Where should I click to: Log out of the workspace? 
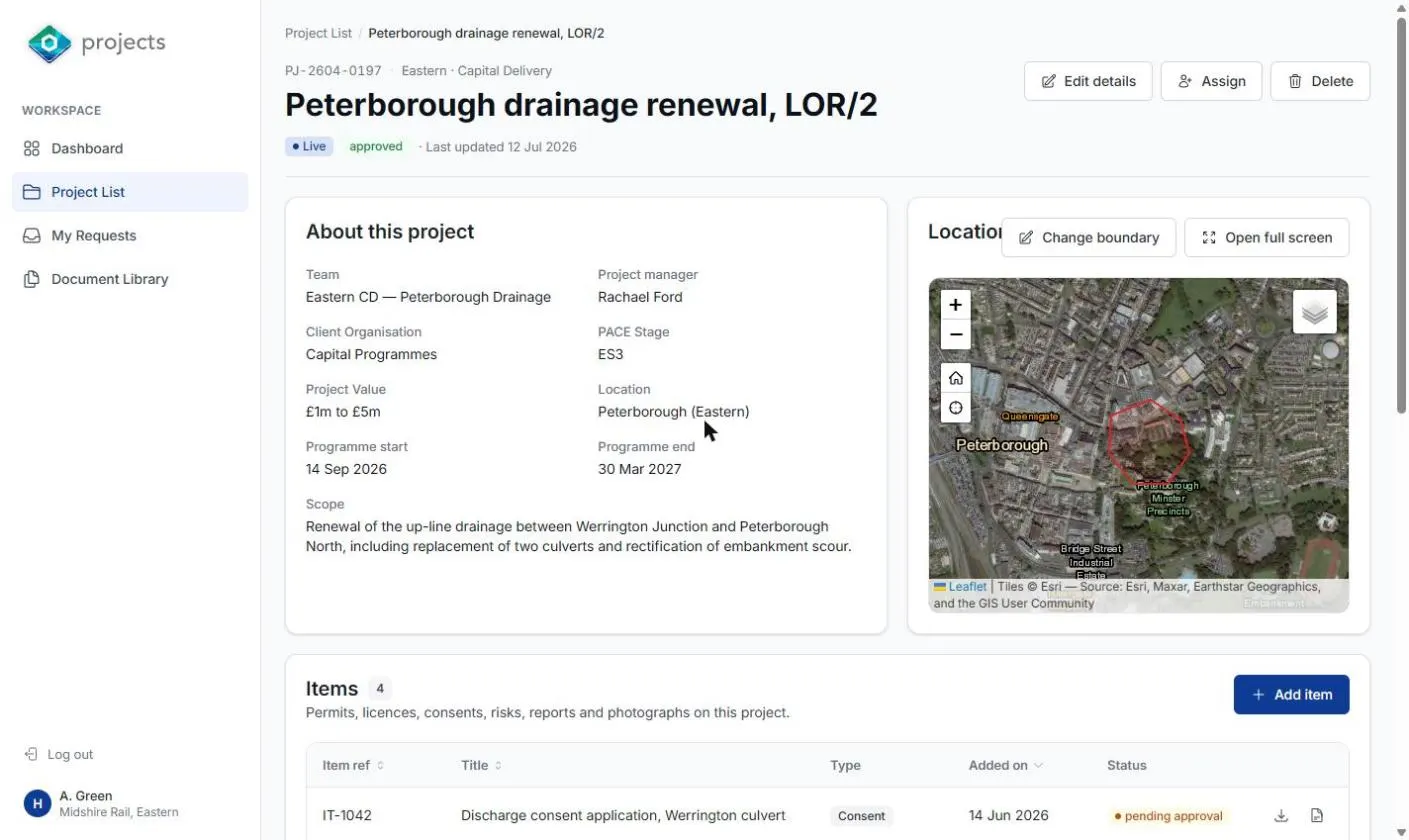point(58,755)
